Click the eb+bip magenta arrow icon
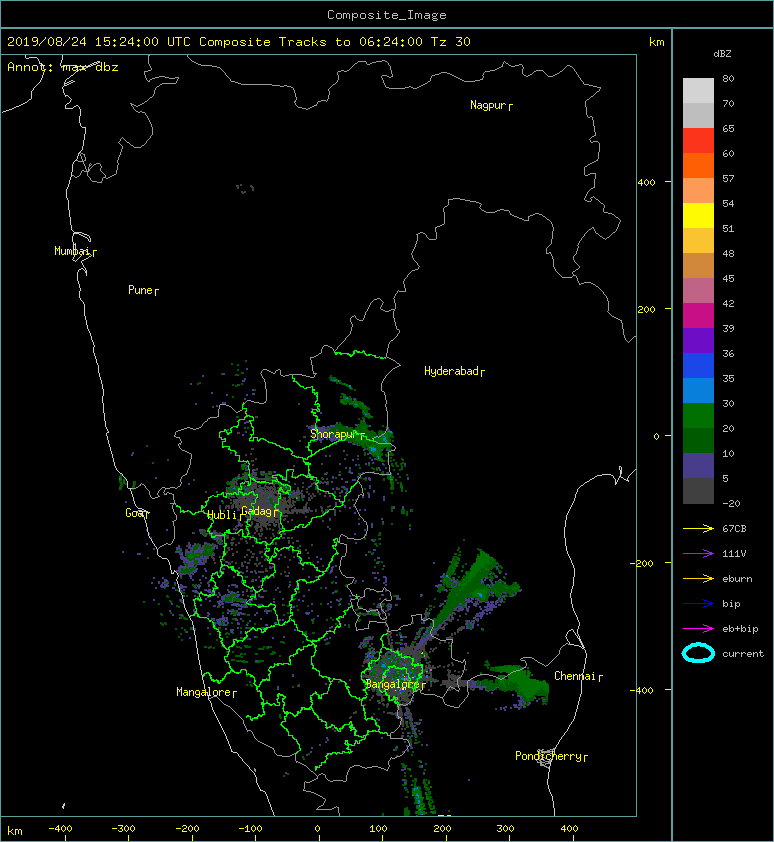 pos(698,628)
